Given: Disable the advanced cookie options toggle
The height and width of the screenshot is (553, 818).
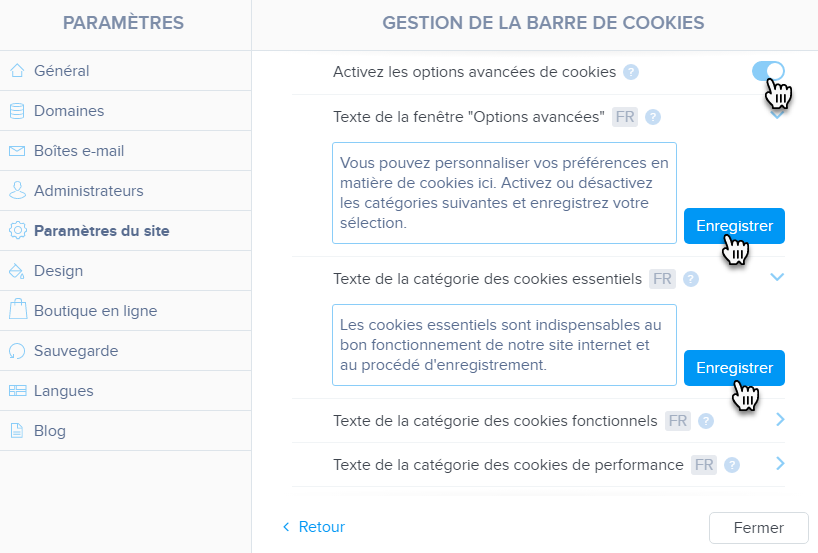Looking at the screenshot, I should (x=768, y=71).
